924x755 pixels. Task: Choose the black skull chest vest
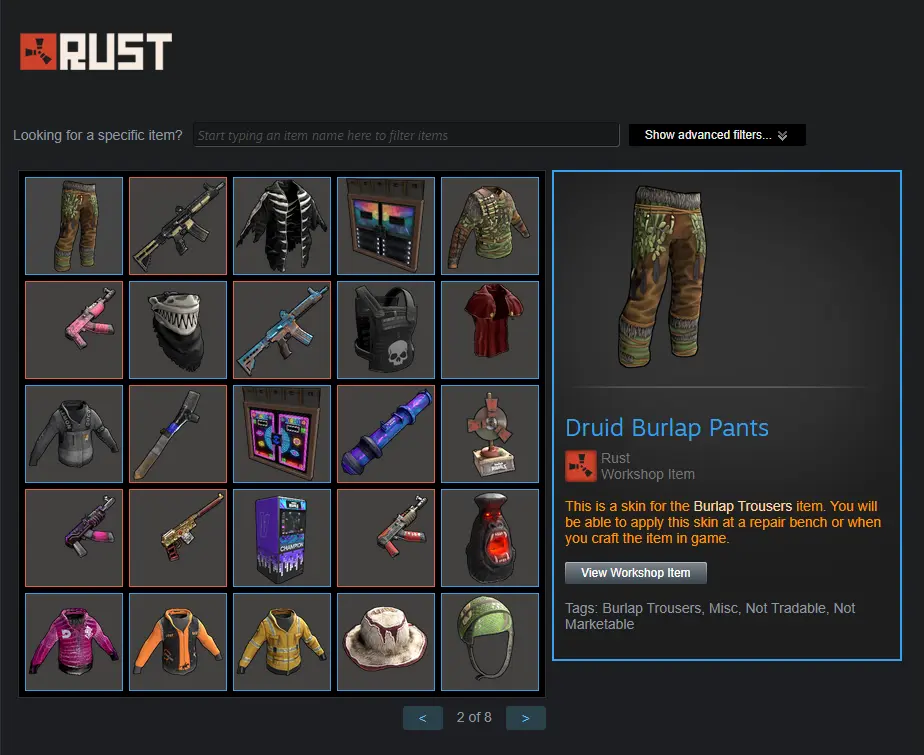click(386, 330)
